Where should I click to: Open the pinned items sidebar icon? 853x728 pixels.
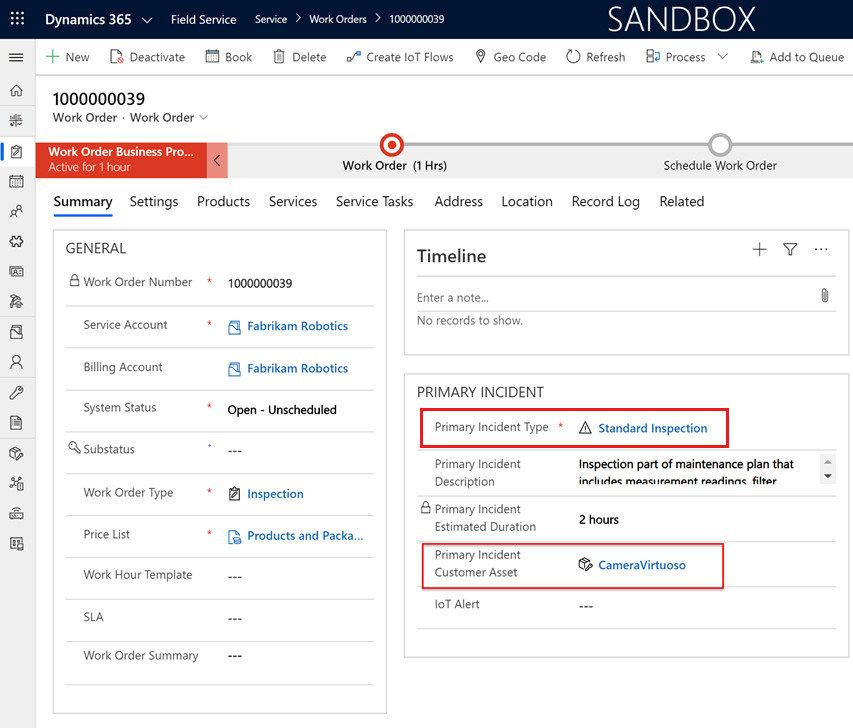[17, 120]
